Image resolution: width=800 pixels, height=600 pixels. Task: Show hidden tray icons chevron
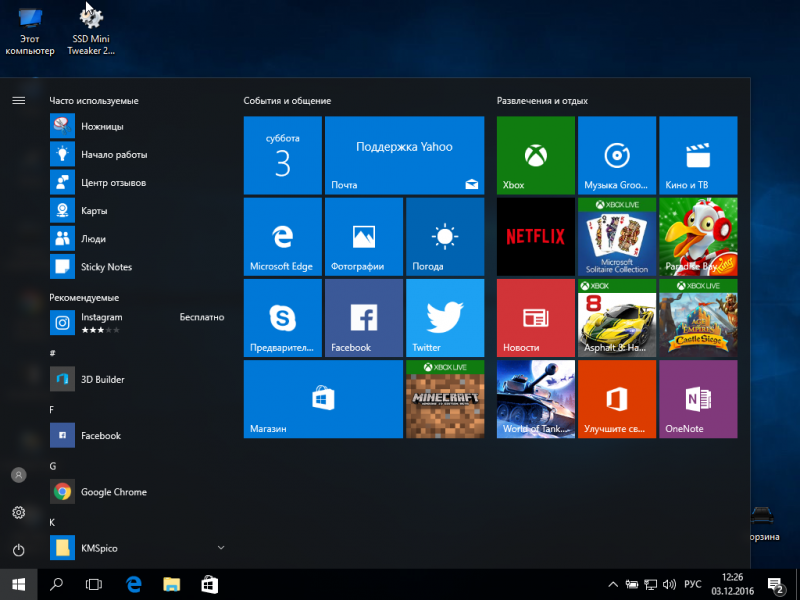[613, 585]
